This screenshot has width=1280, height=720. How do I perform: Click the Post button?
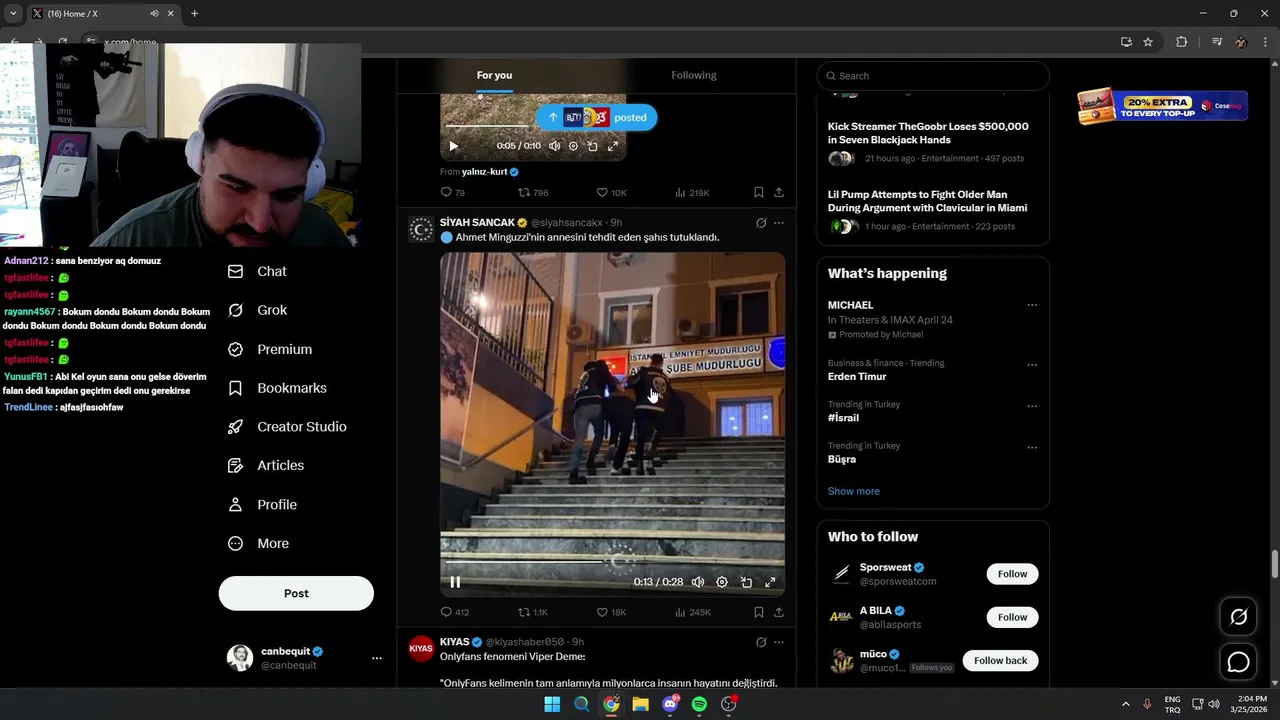pos(296,593)
